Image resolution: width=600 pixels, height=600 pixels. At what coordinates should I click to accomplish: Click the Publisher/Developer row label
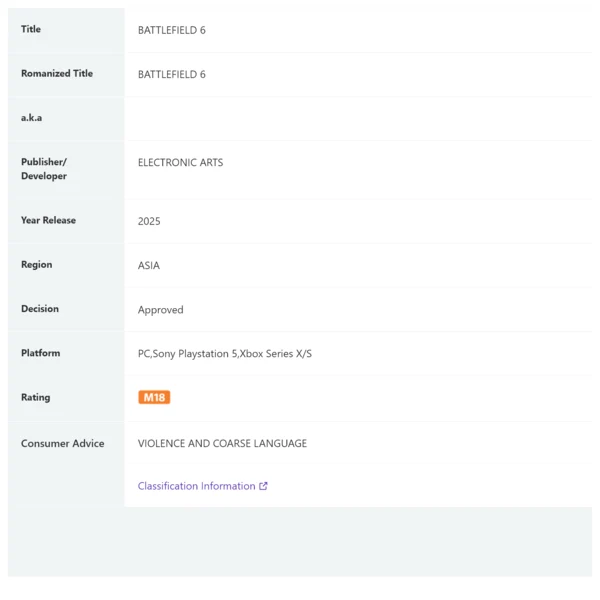pyautogui.click(x=44, y=169)
